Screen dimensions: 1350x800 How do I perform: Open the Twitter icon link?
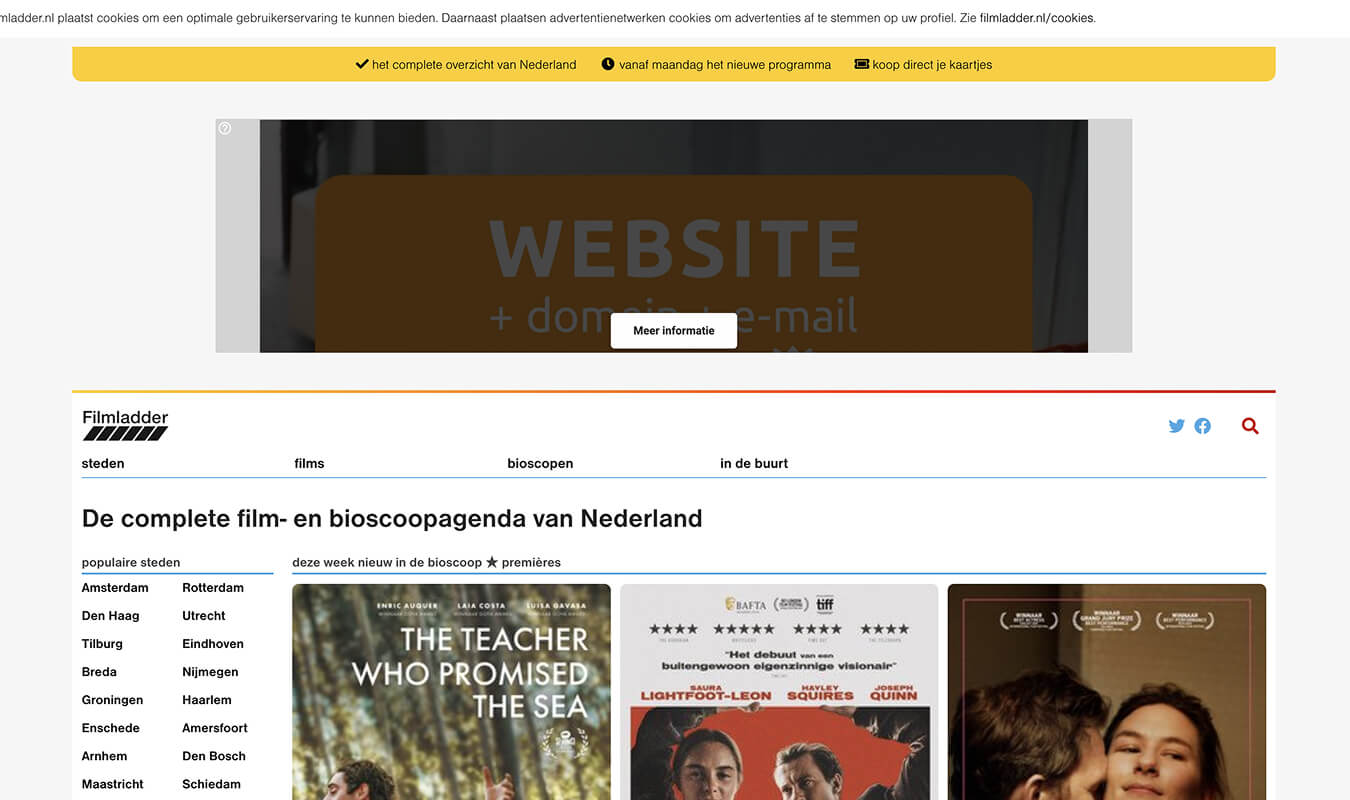[x=1176, y=426]
